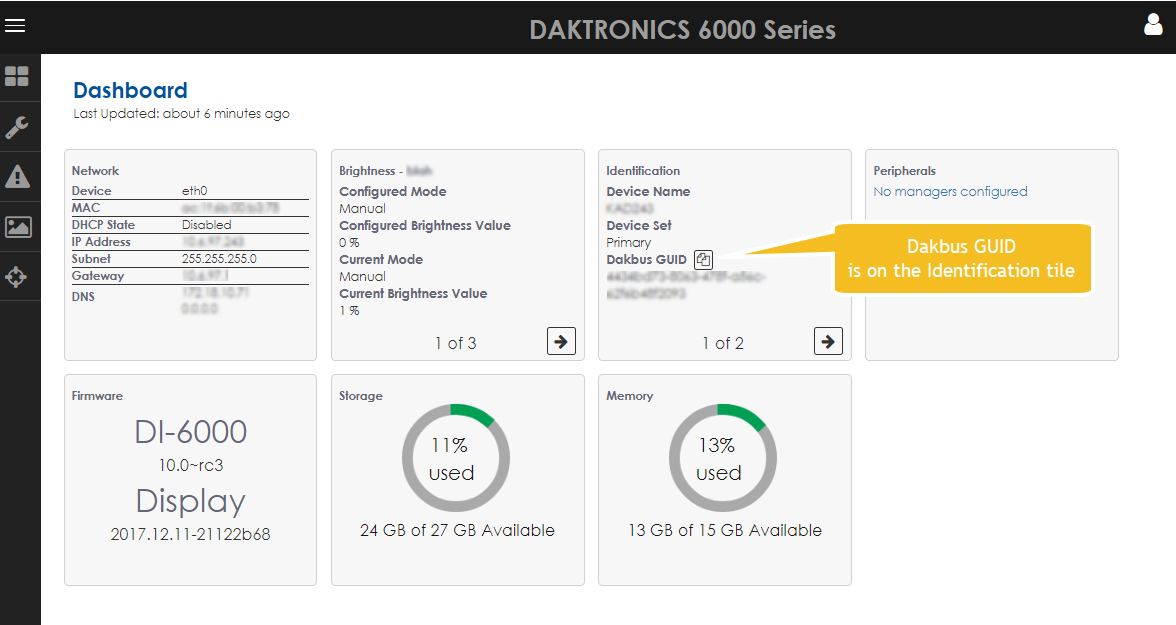Open the hamburger menu
Screen dimensions: 1176x625
[x=15, y=26]
